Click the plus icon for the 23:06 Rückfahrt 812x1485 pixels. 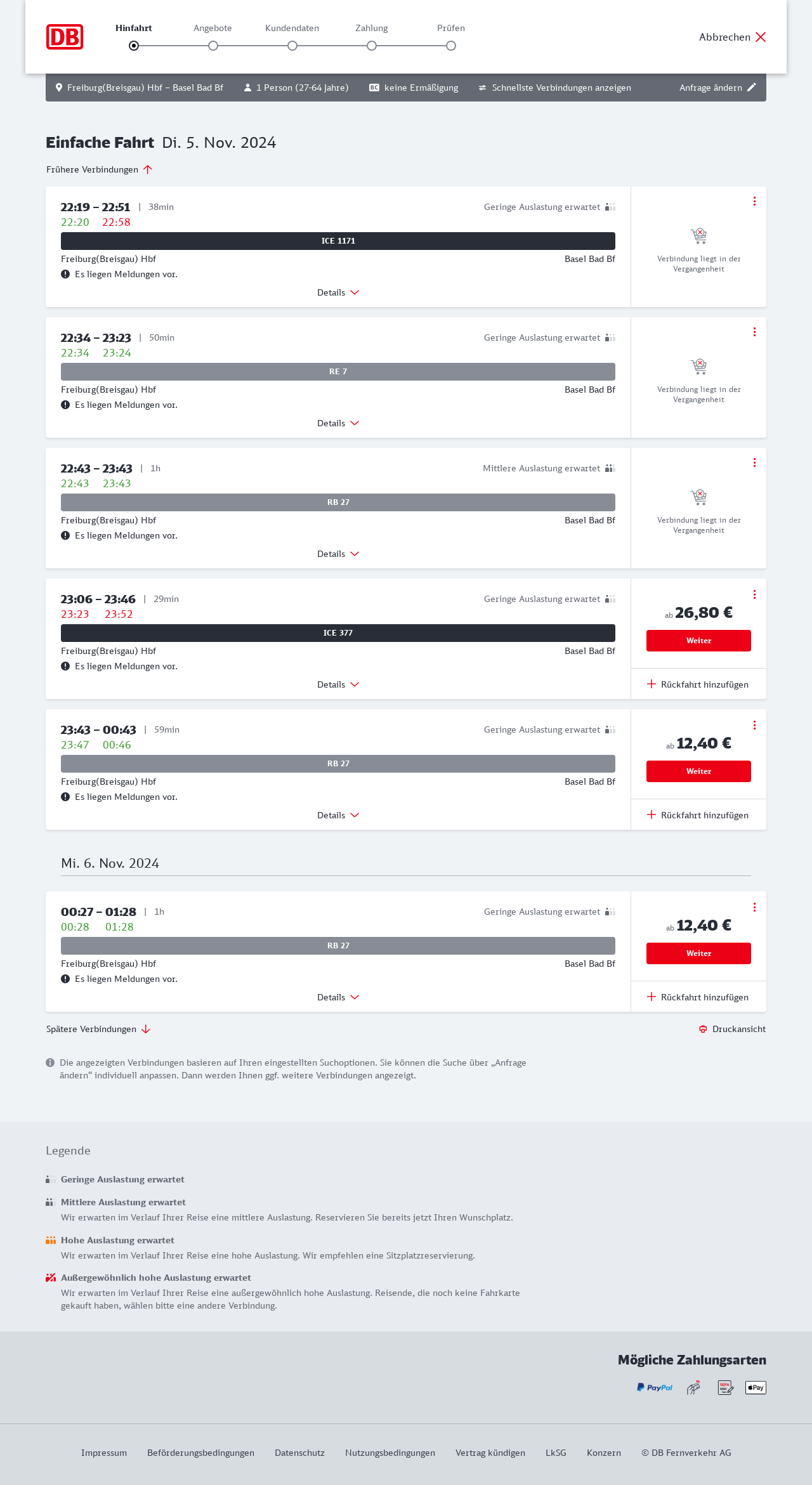[x=652, y=684]
